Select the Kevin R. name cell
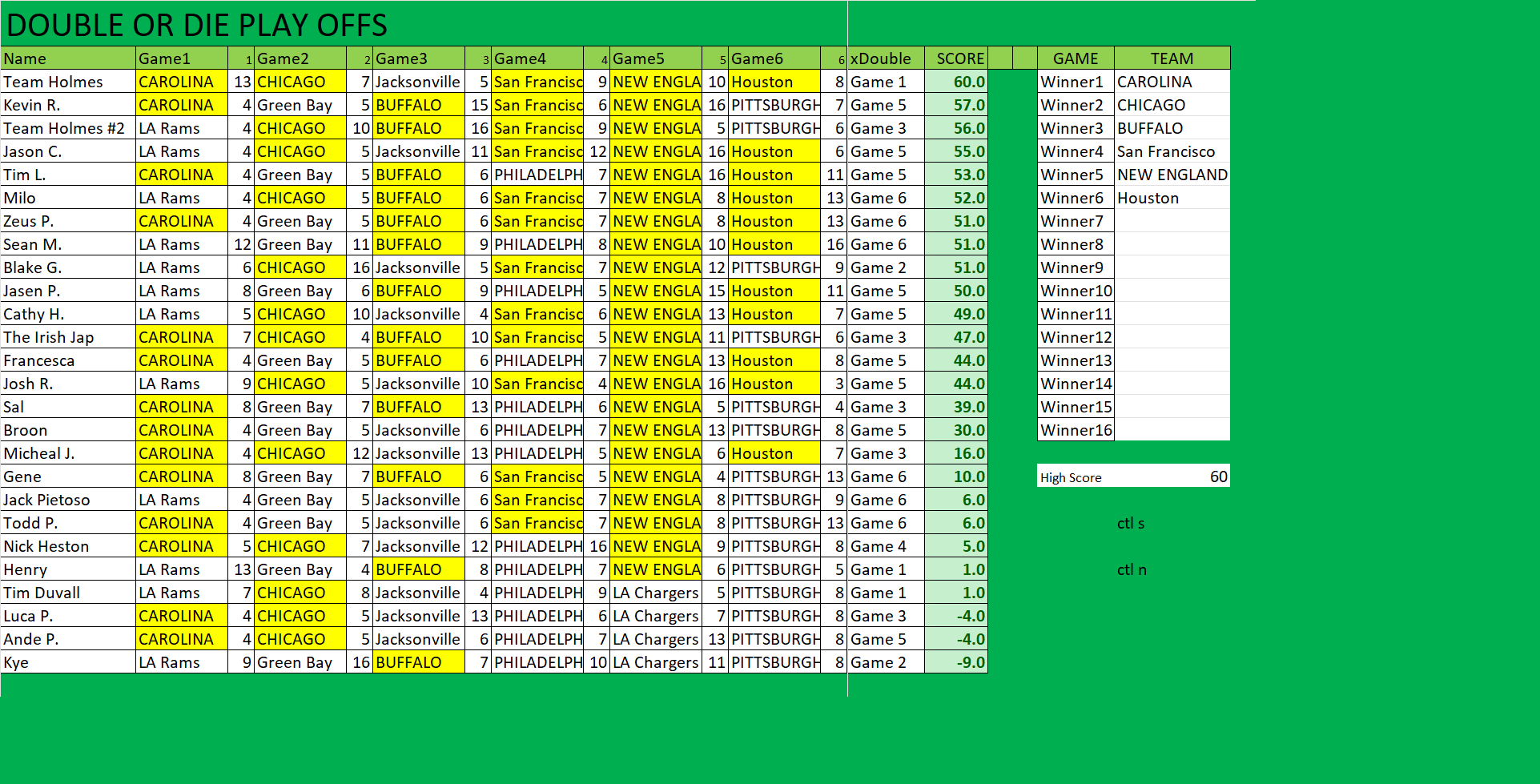This screenshot has height=784, width=1540. [x=68, y=105]
